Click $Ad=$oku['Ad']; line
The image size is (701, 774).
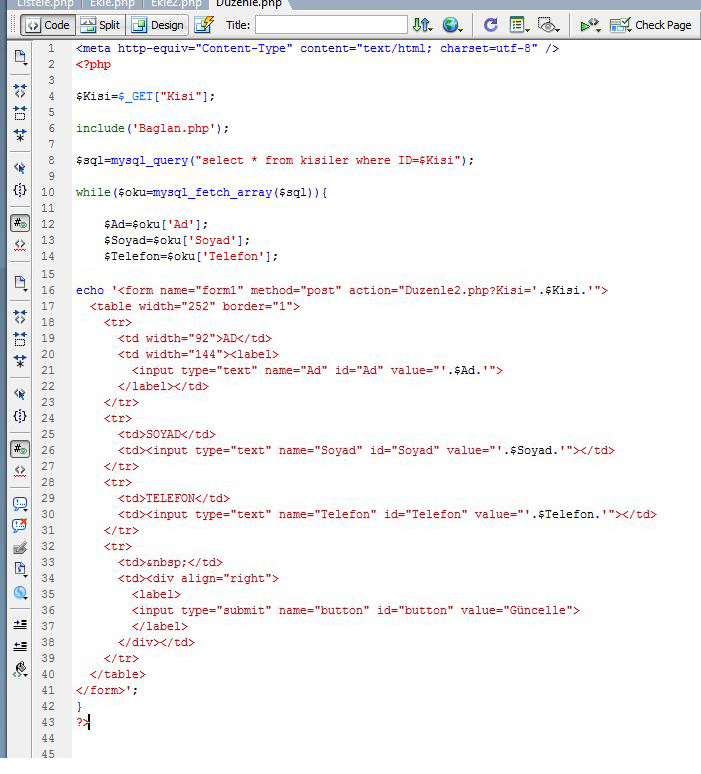(156, 225)
